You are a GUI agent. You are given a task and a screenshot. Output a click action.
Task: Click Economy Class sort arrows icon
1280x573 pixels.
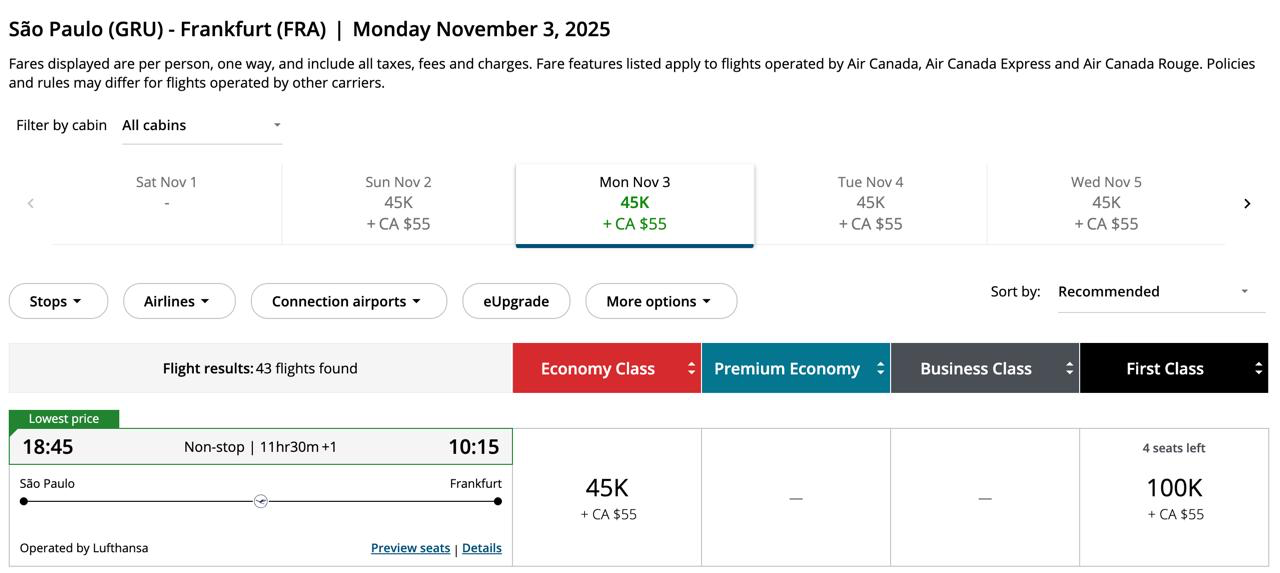pyautogui.click(x=691, y=369)
